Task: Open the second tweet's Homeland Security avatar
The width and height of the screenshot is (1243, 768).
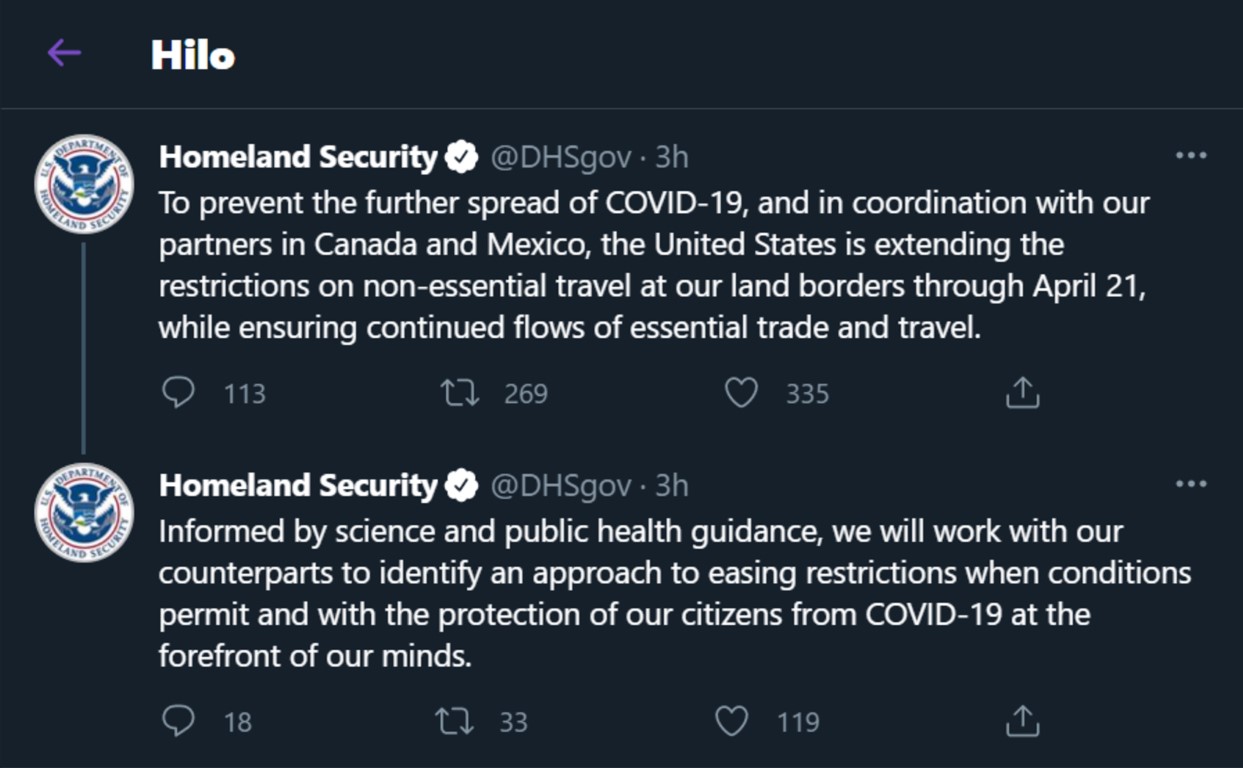Action: (x=84, y=512)
